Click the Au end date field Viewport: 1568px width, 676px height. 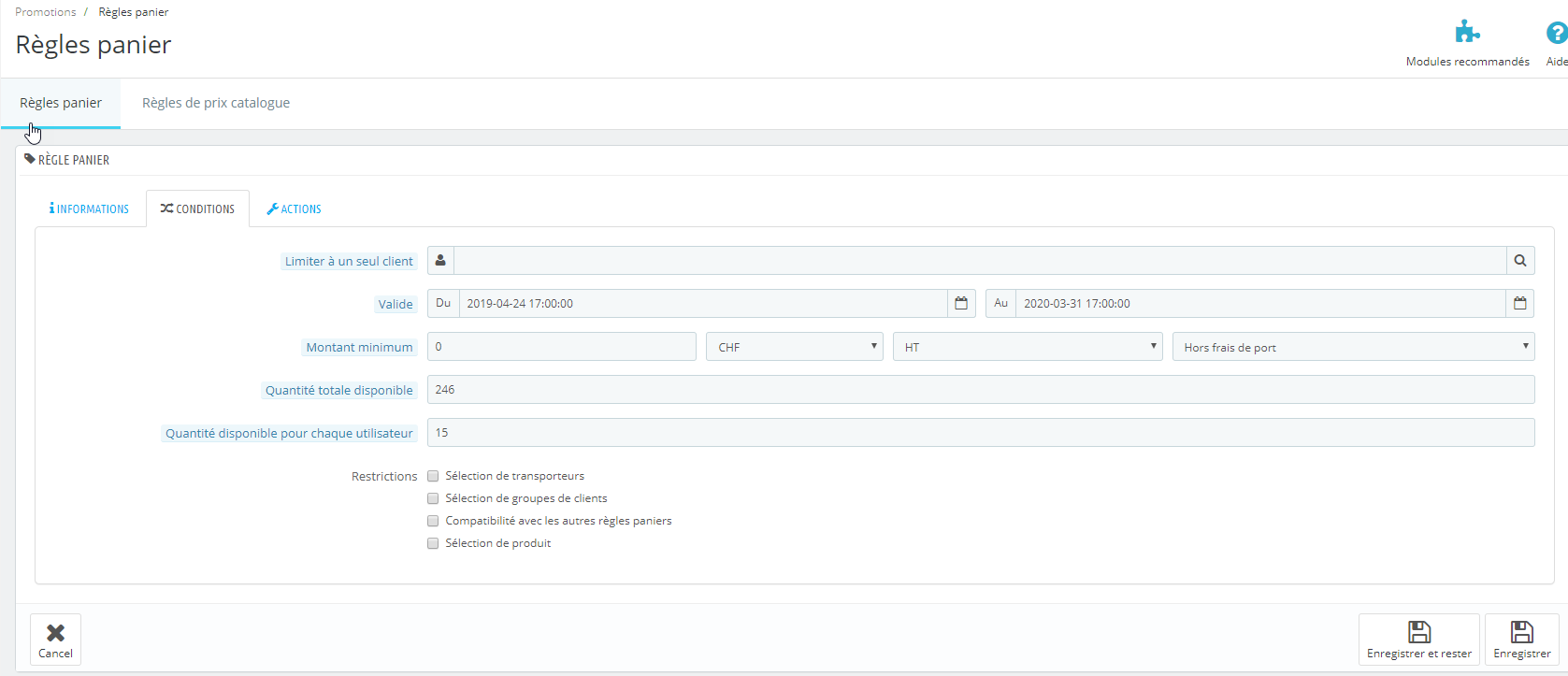coord(1260,304)
